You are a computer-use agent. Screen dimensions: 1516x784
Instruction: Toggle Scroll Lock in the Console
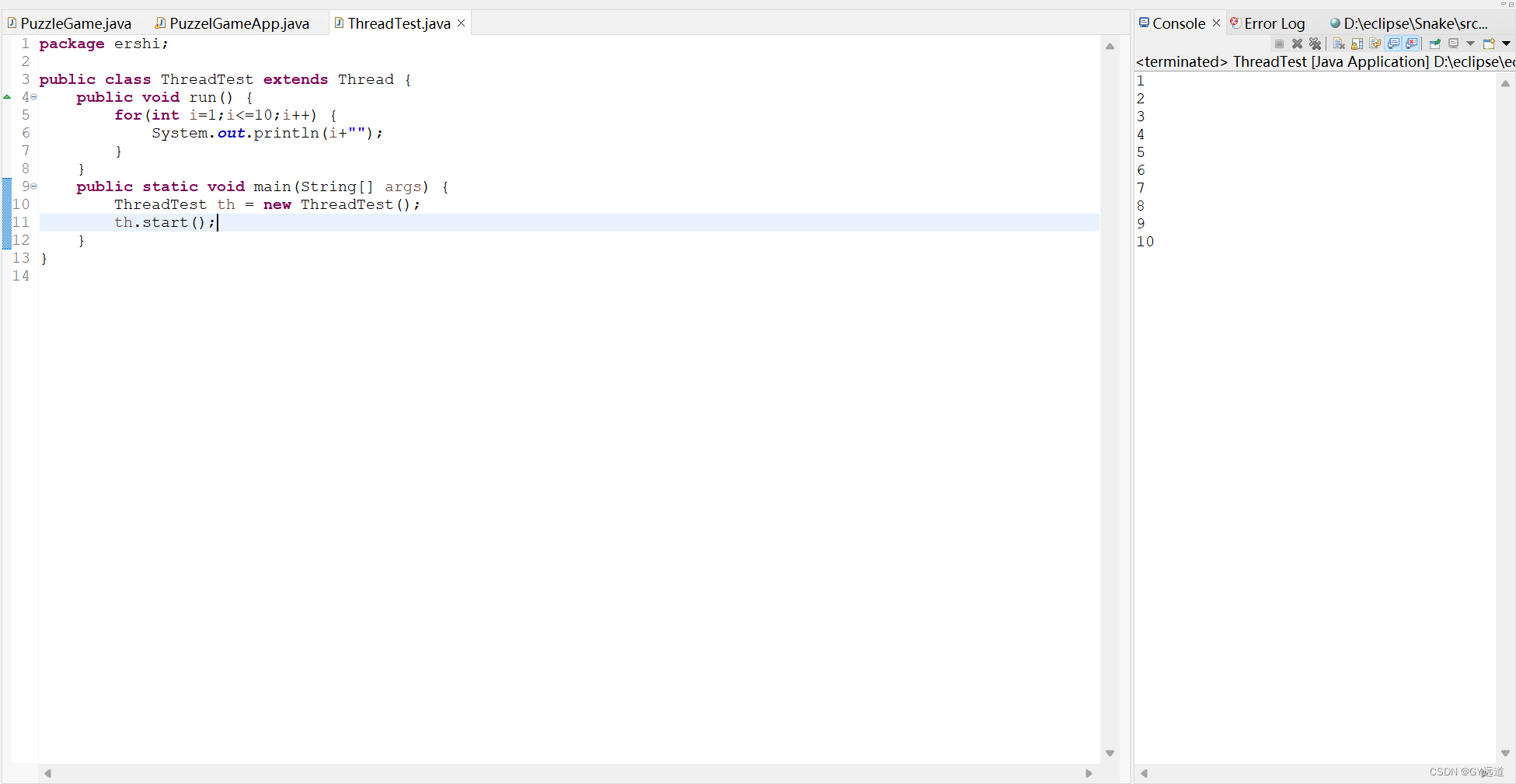point(1357,44)
